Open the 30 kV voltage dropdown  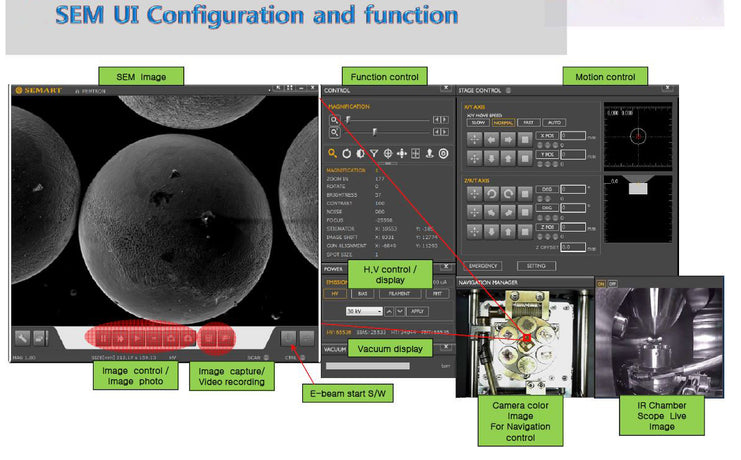tap(364, 311)
